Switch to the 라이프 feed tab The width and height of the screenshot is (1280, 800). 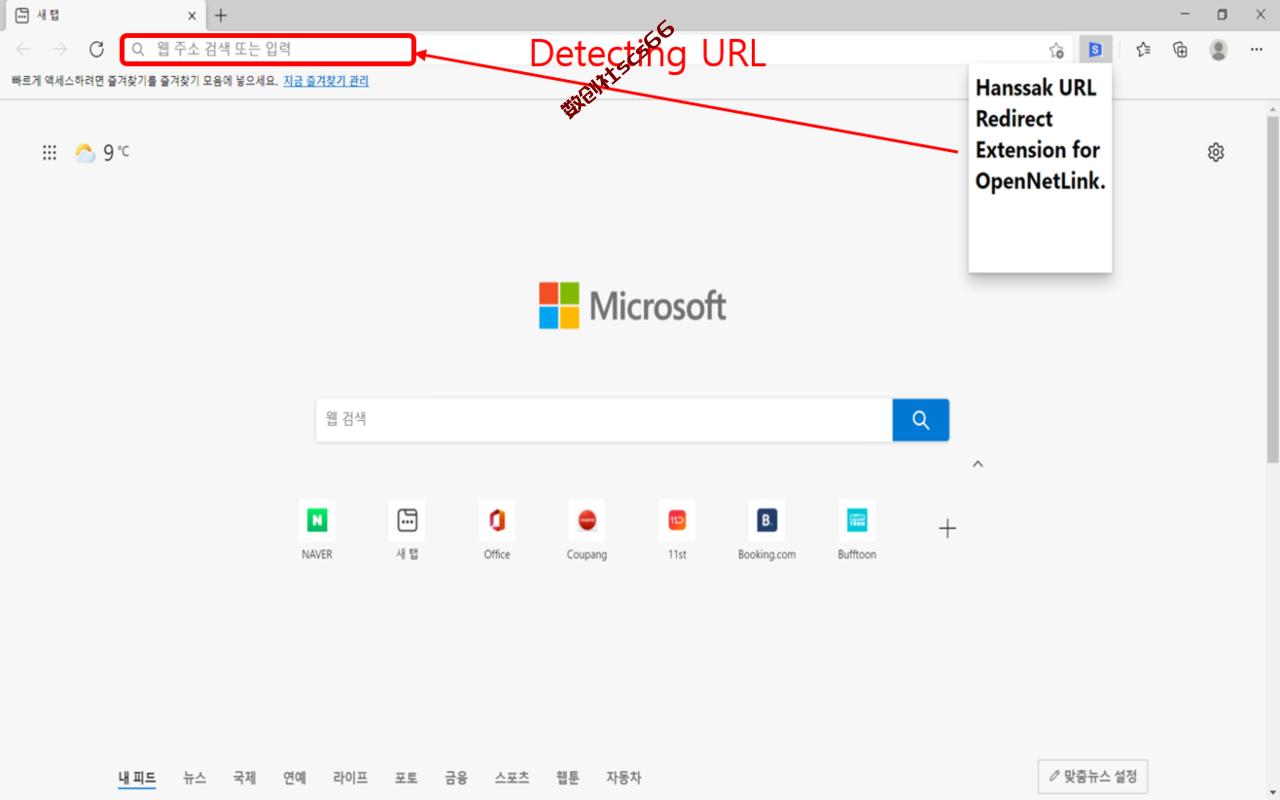tap(350, 777)
